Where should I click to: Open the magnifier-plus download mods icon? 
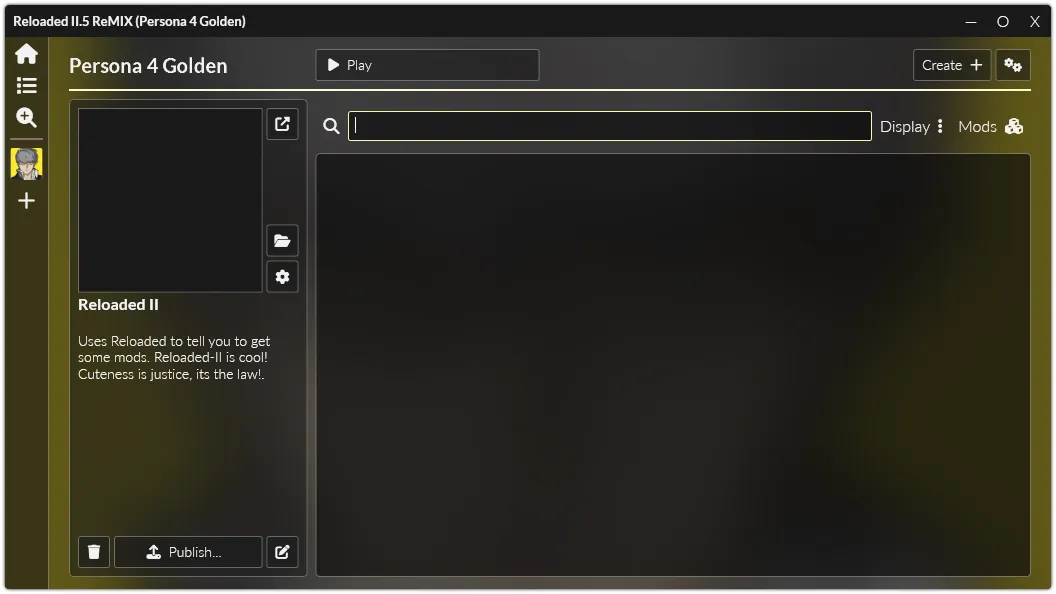(x=26, y=118)
